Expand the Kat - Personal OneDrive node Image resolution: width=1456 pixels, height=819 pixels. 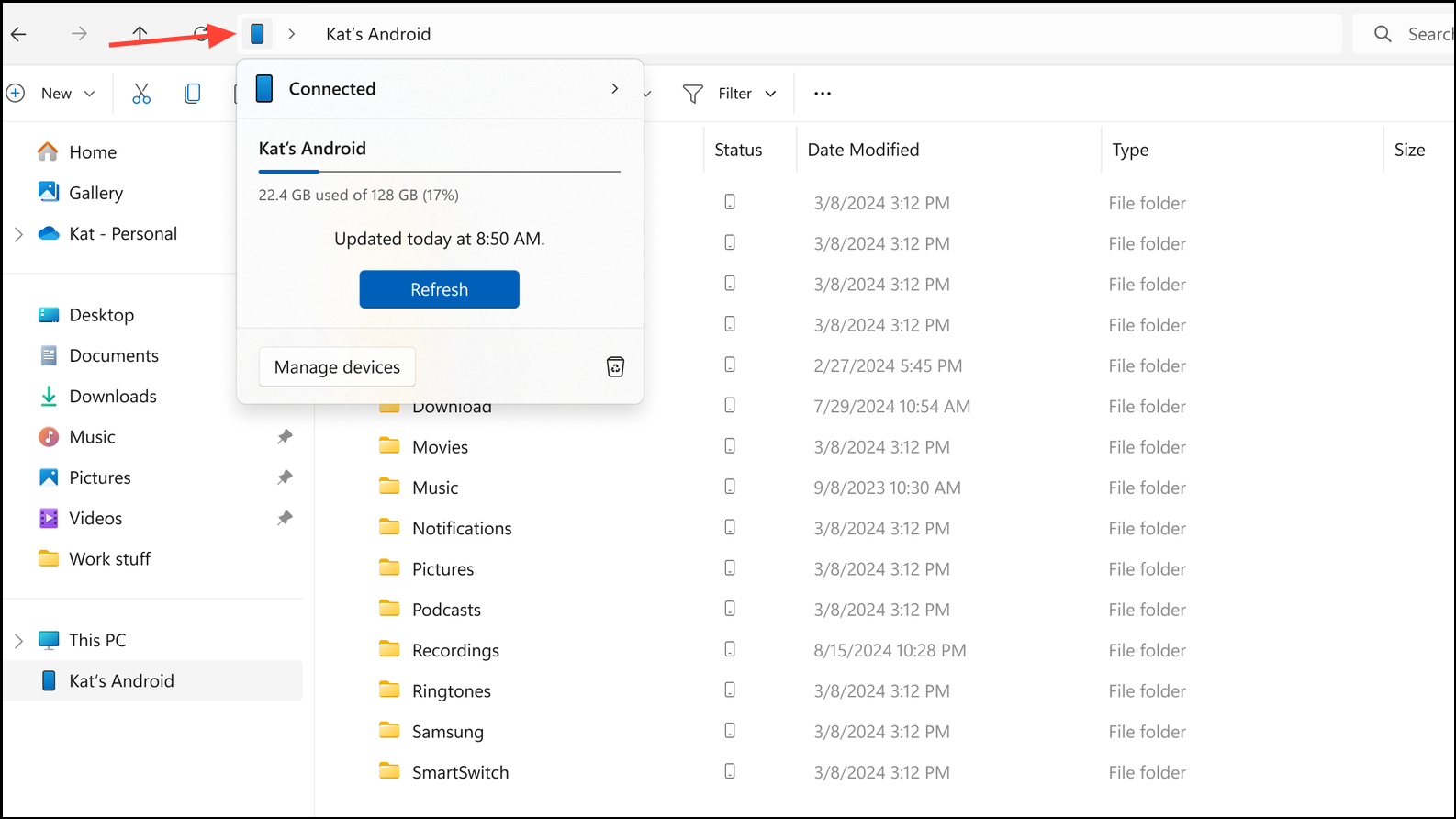pos(18,234)
